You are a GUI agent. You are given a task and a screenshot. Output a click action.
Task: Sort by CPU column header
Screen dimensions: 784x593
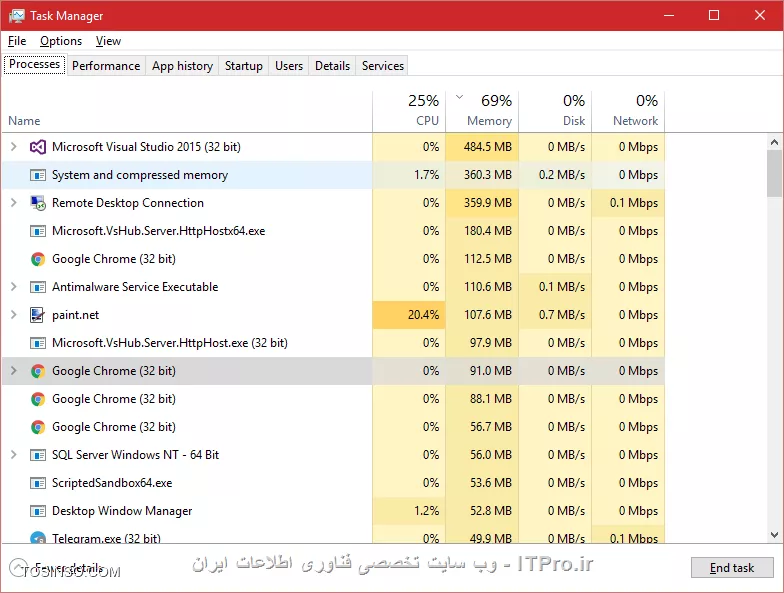(x=409, y=112)
